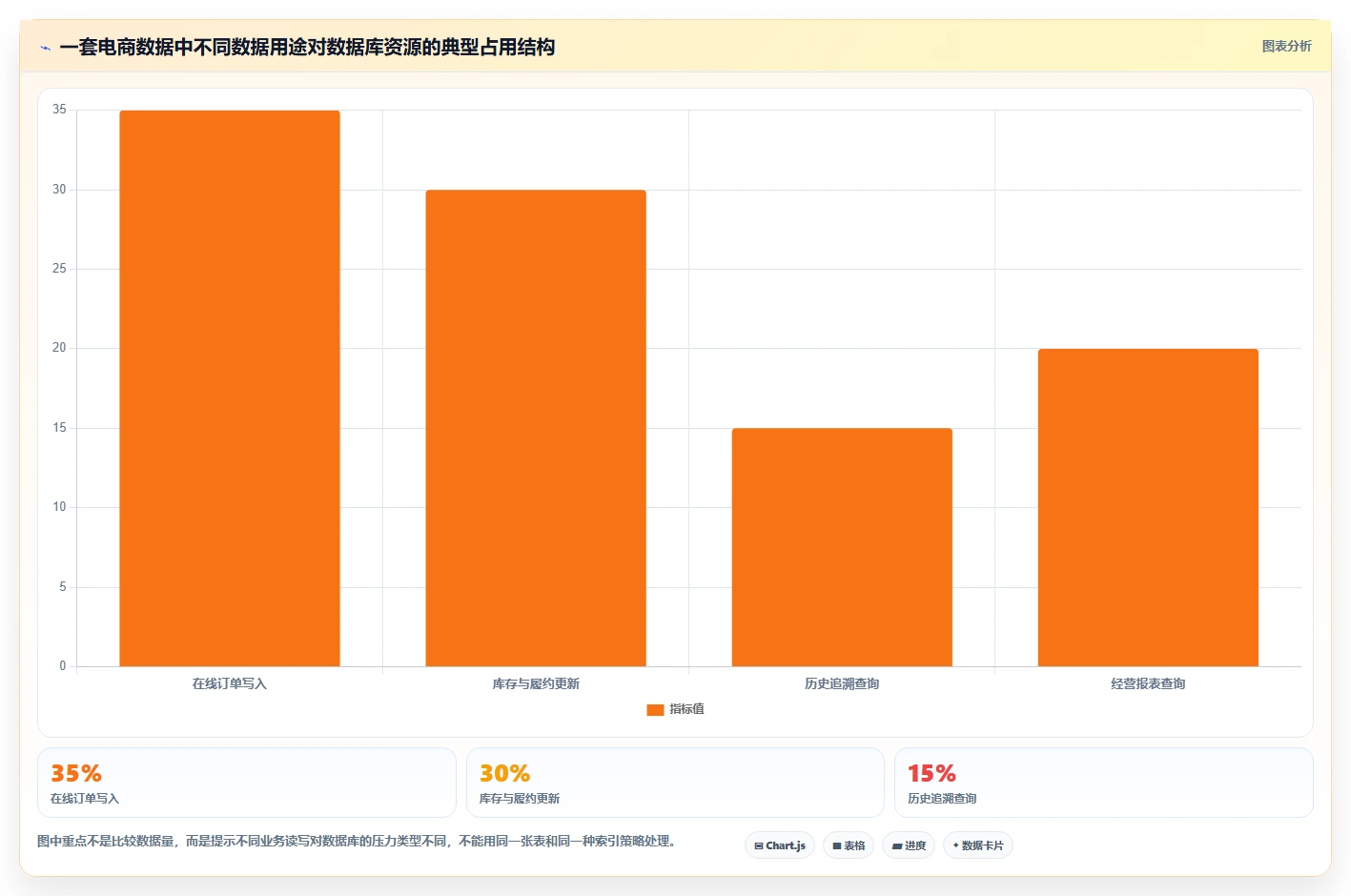Select the 在线订单写入 bar in chart
Image resolution: width=1351 pixels, height=896 pixels.
coord(230,388)
